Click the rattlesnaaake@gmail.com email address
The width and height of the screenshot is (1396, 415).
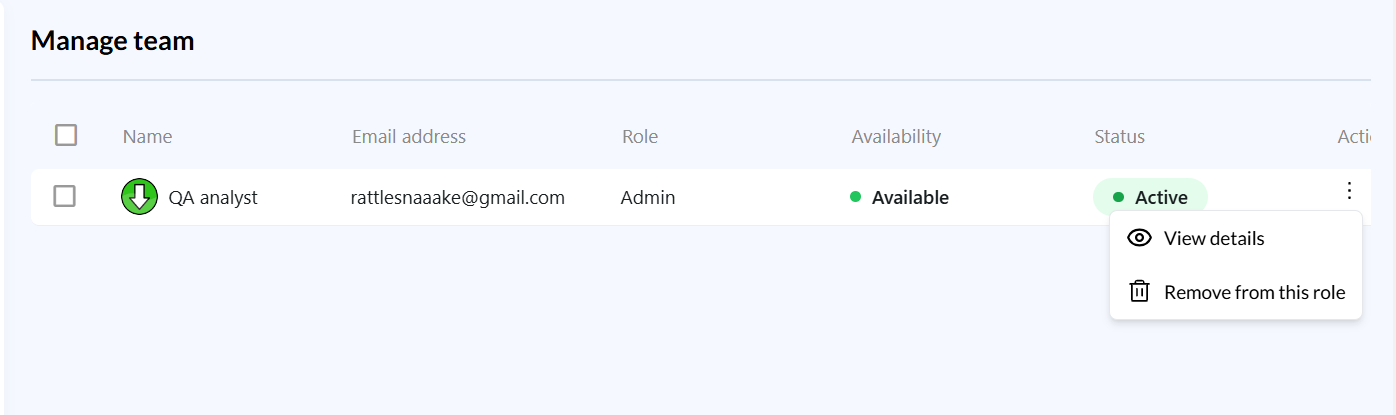[457, 197]
